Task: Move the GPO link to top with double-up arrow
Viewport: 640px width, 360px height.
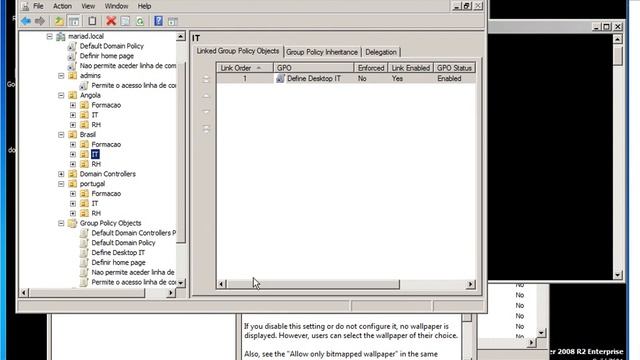Action: tap(206, 79)
